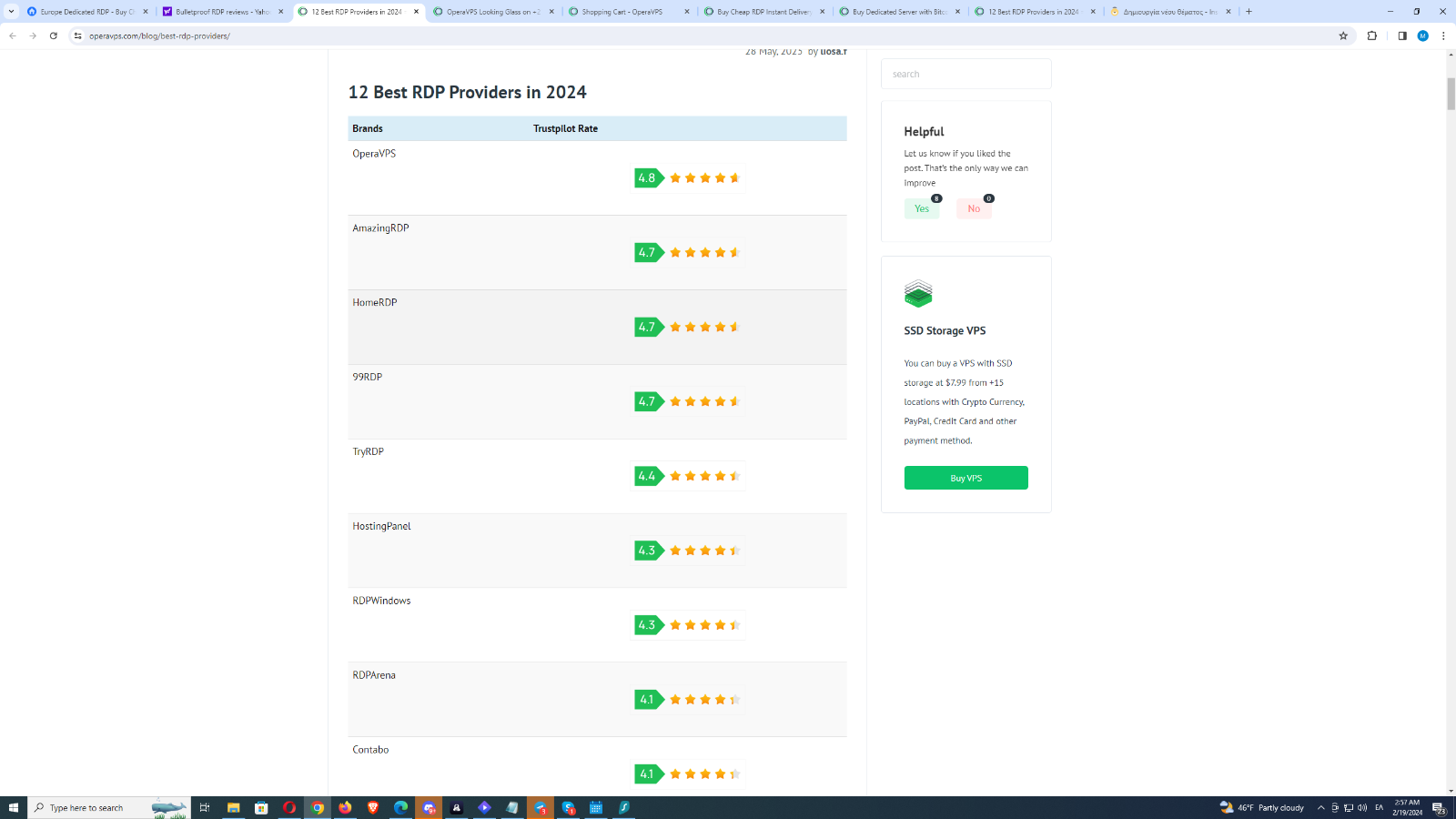The height and width of the screenshot is (819, 1456).
Task: Click the Brands column header
Action: pos(368,129)
